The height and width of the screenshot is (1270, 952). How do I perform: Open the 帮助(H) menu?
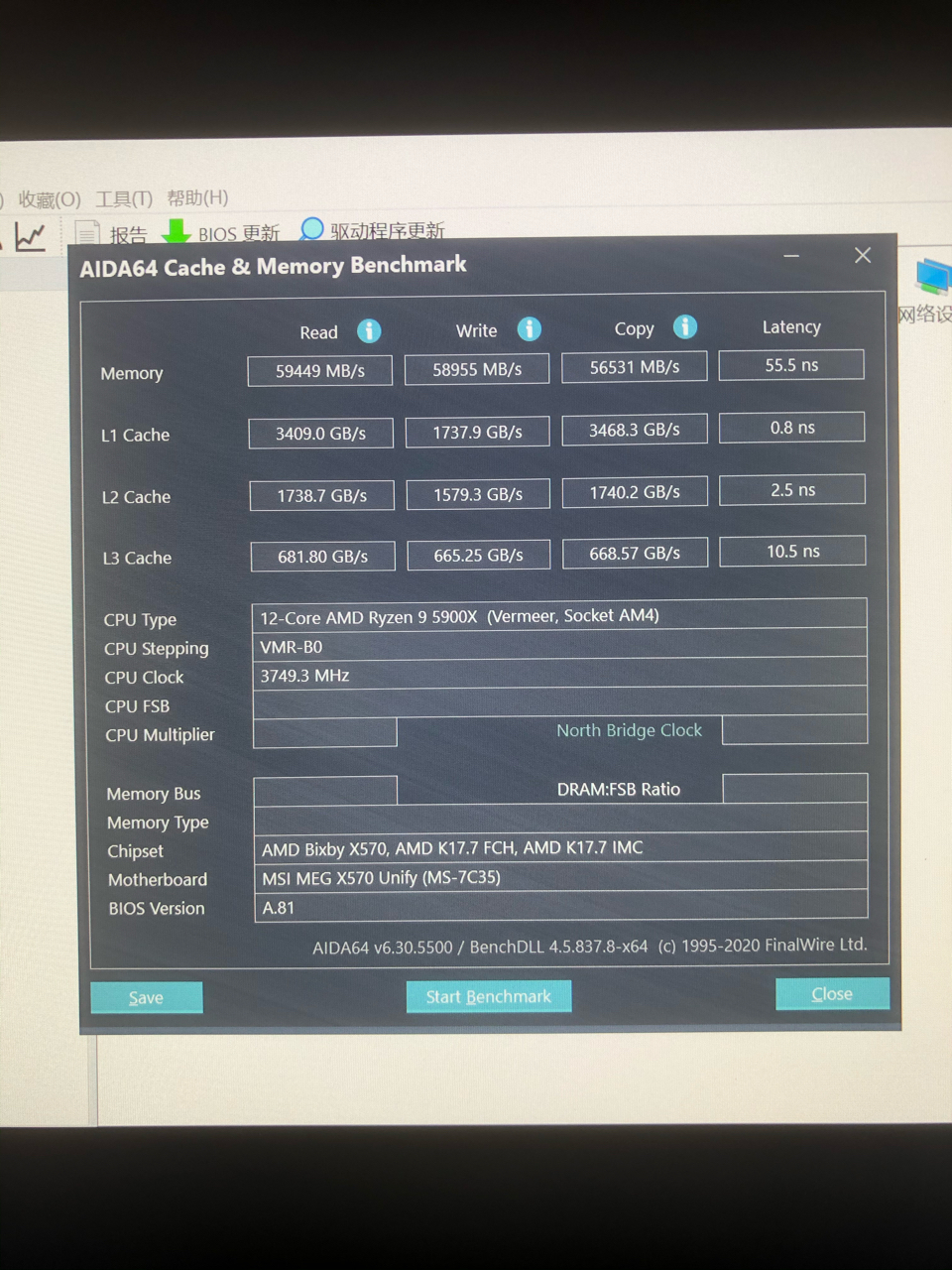click(196, 198)
